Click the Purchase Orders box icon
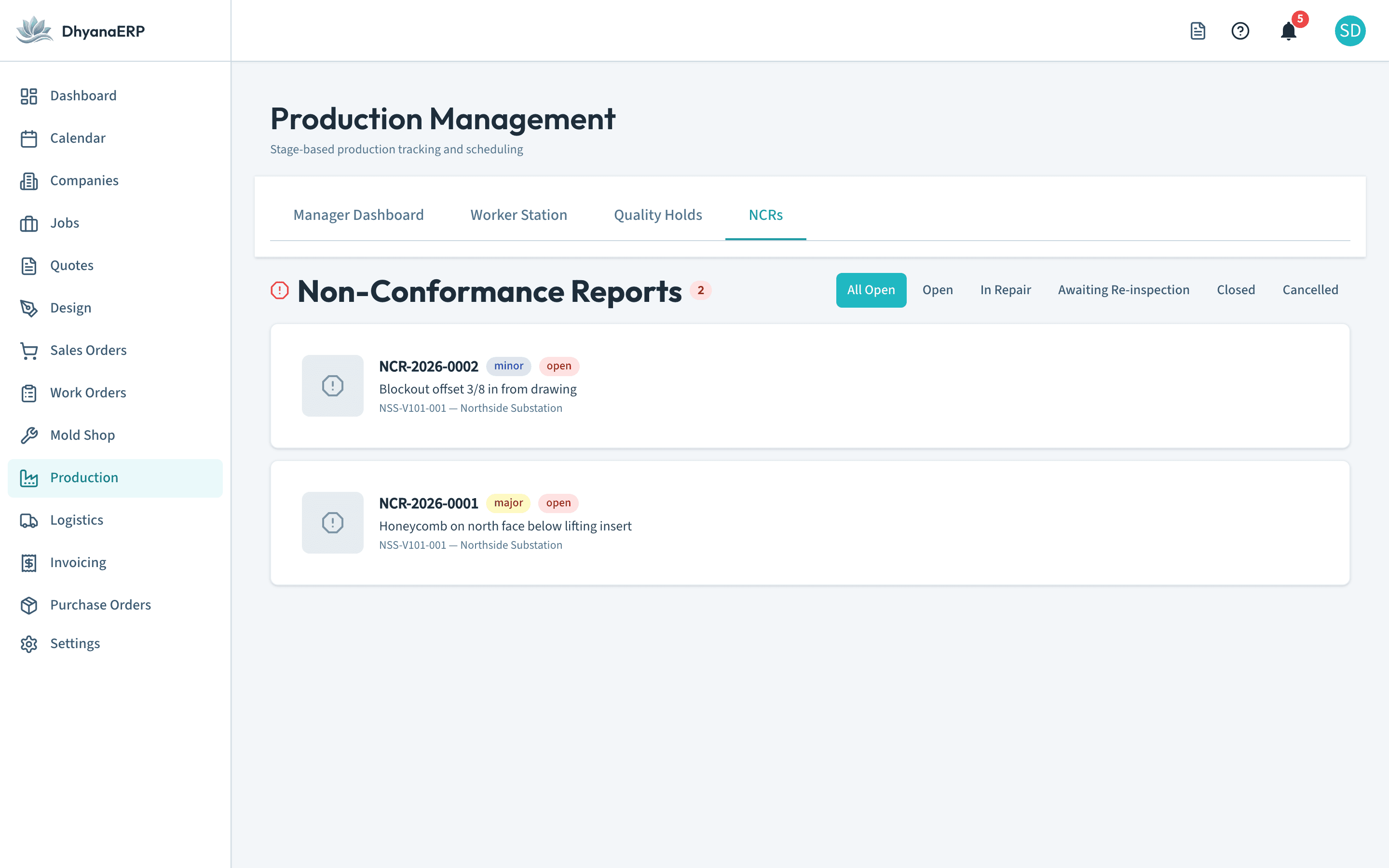This screenshot has width=1389, height=868. pyautogui.click(x=29, y=606)
